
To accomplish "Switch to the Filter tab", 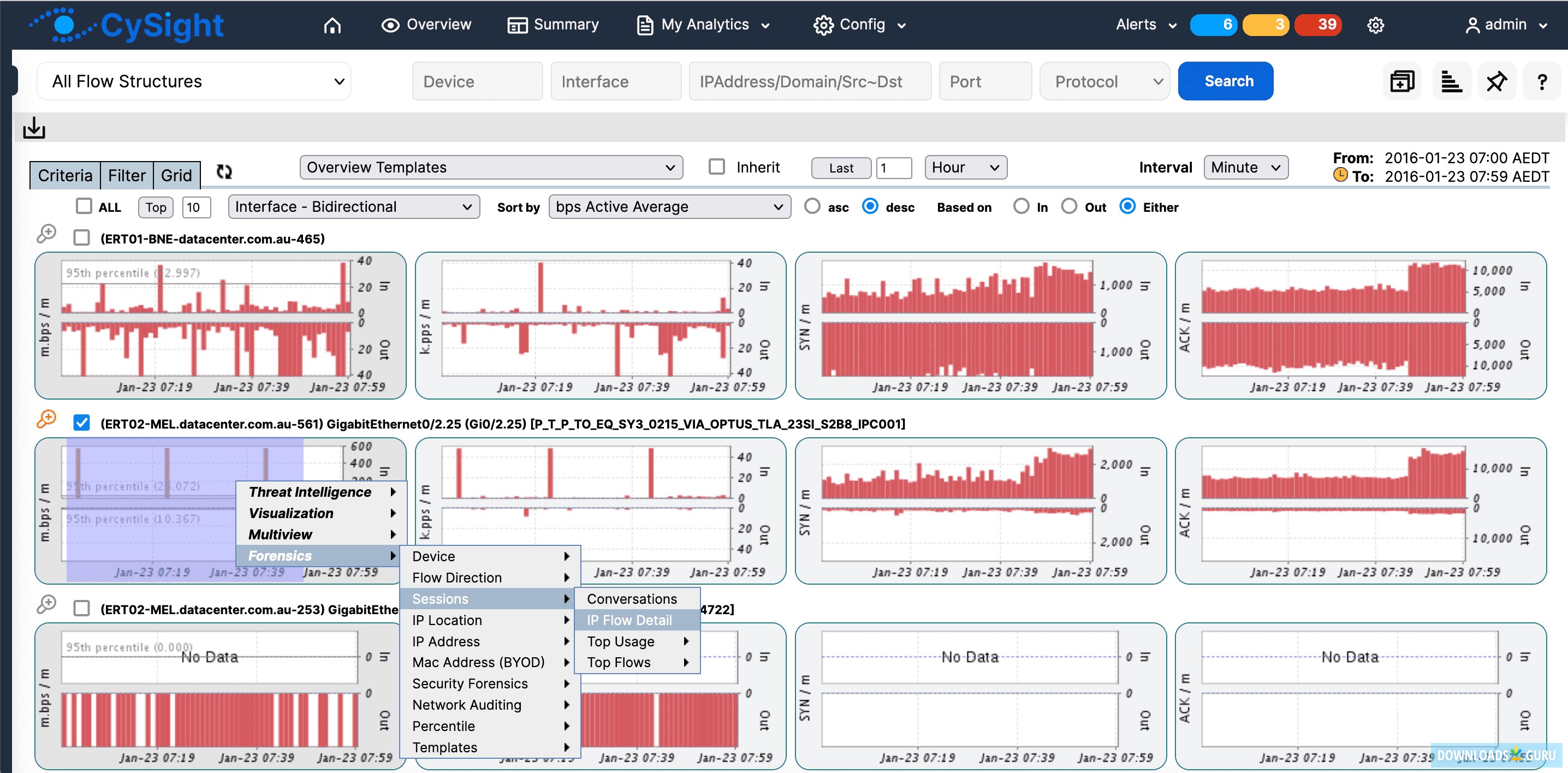I will point(126,175).
